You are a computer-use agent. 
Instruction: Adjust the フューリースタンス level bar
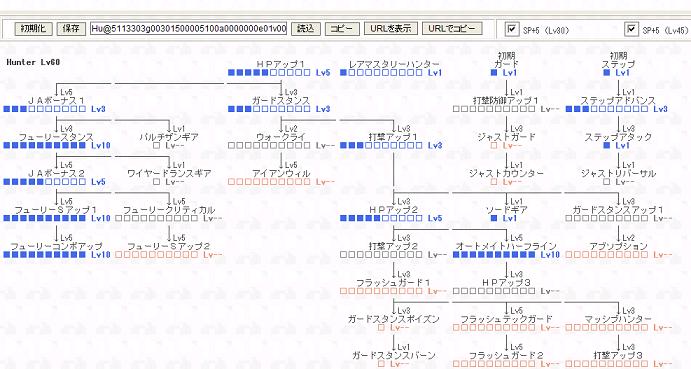[44, 145]
